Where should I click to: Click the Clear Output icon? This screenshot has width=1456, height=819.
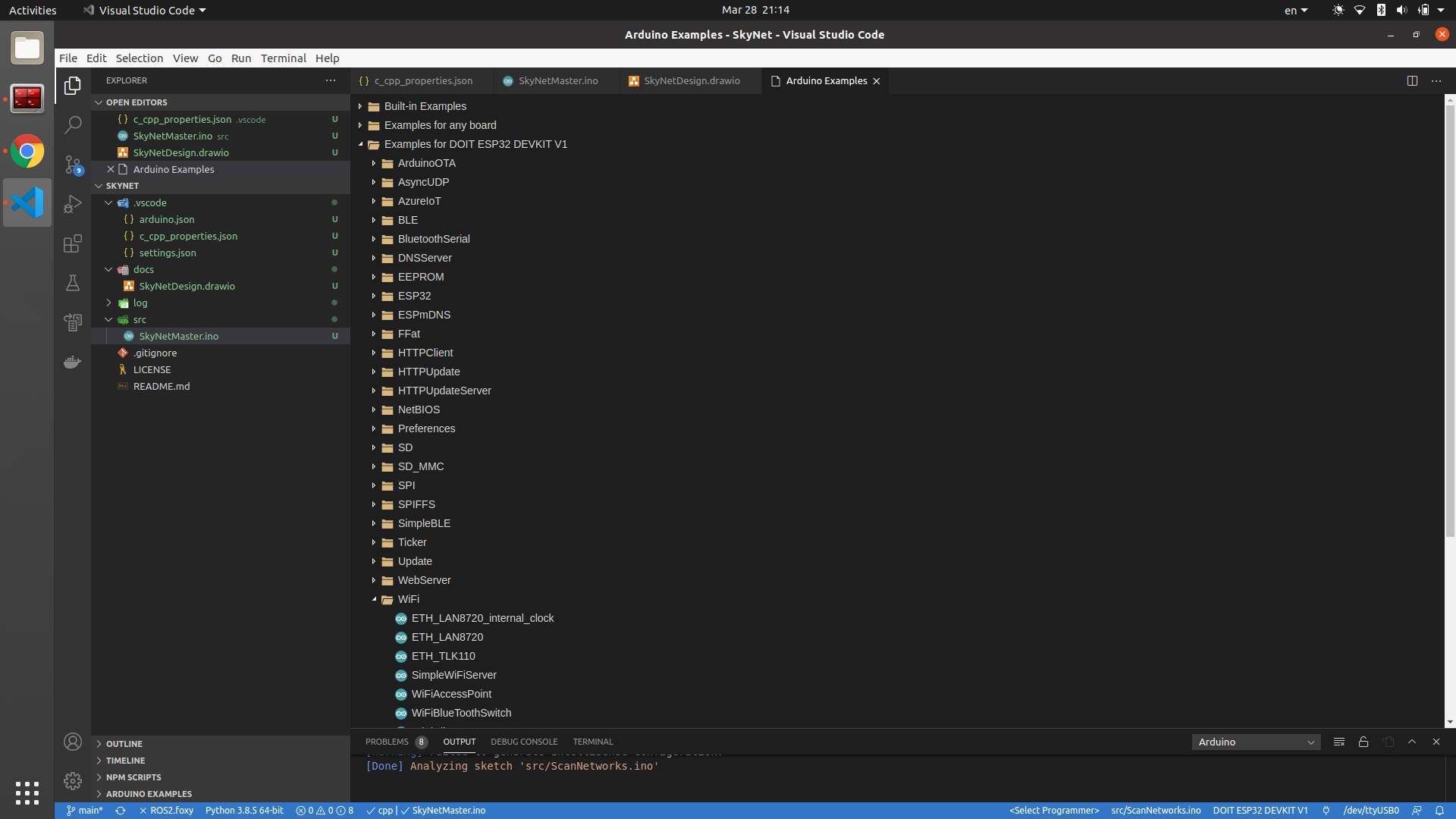[1339, 742]
